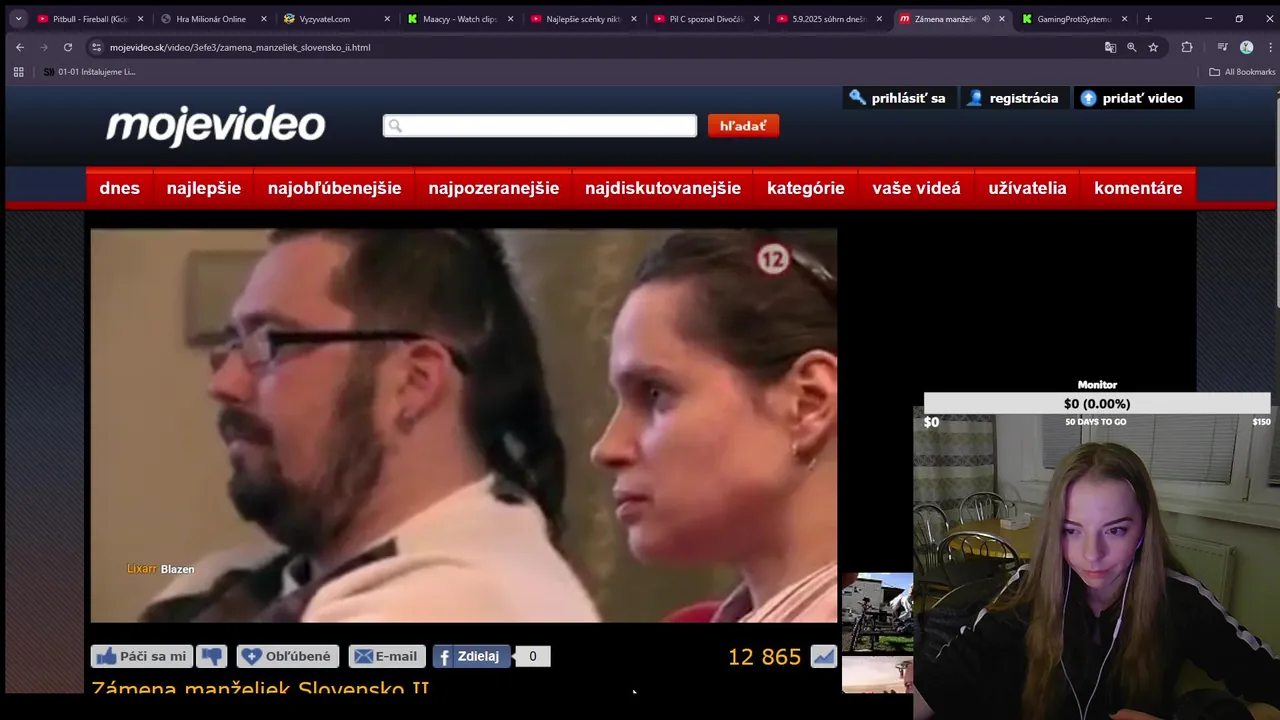Open the Chrome profile avatar
This screenshot has height=720, width=1280.
1246,47
